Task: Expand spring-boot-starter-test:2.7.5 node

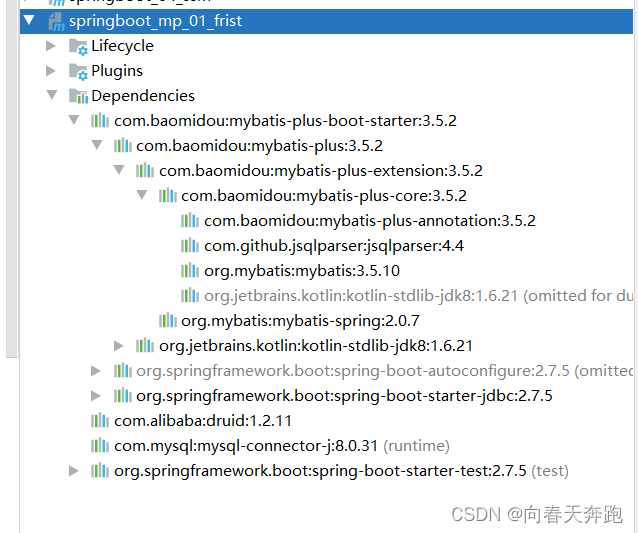Action: [74, 471]
